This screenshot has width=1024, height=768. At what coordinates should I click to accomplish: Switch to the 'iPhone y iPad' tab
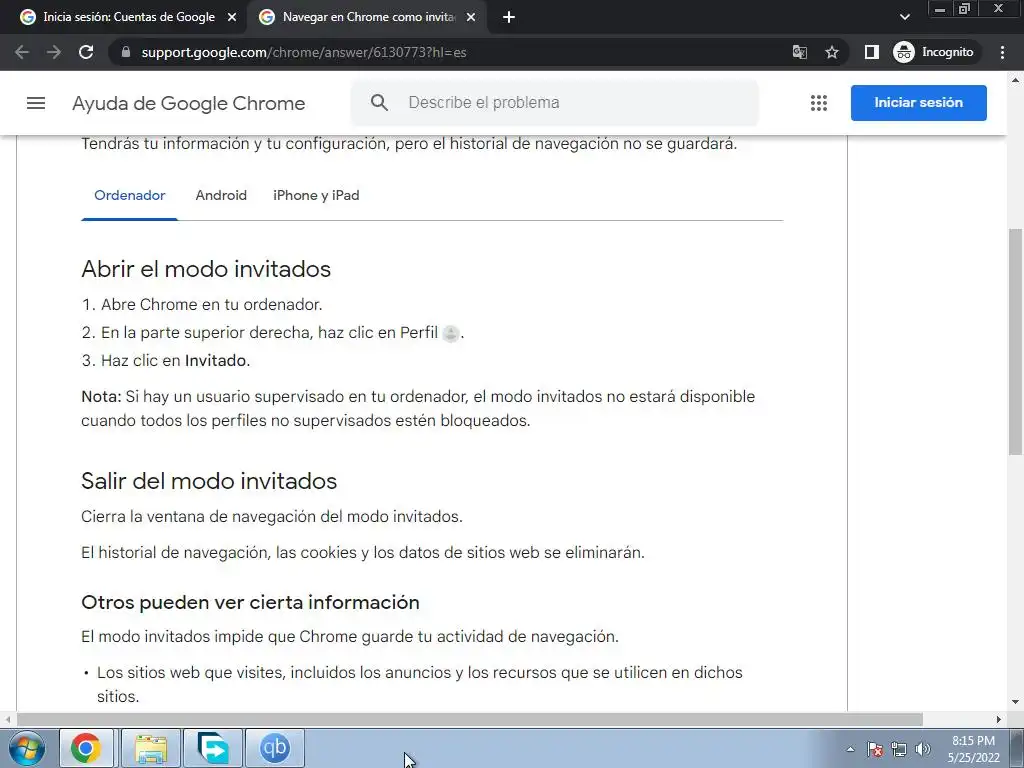click(x=316, y=195)
